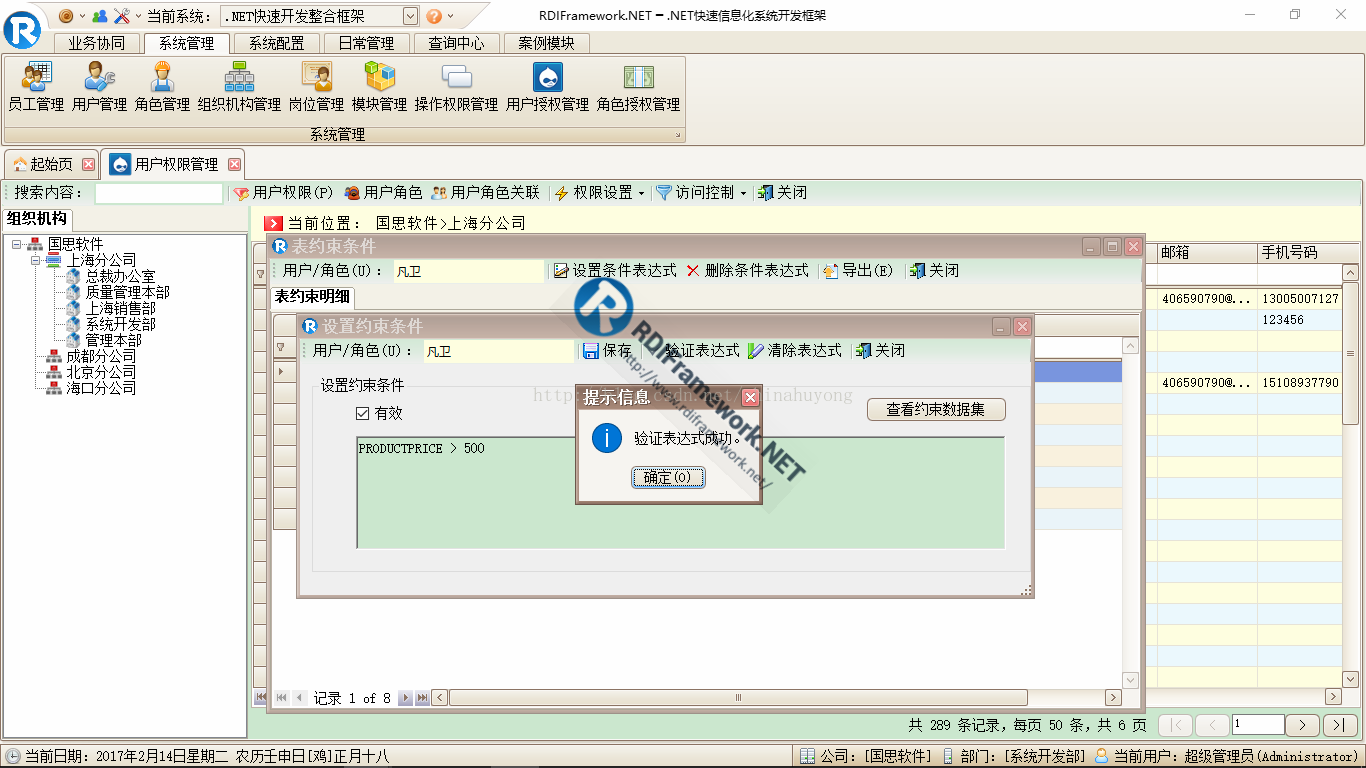
Task: Close the 起始页 tab
Action: [88, 164]
